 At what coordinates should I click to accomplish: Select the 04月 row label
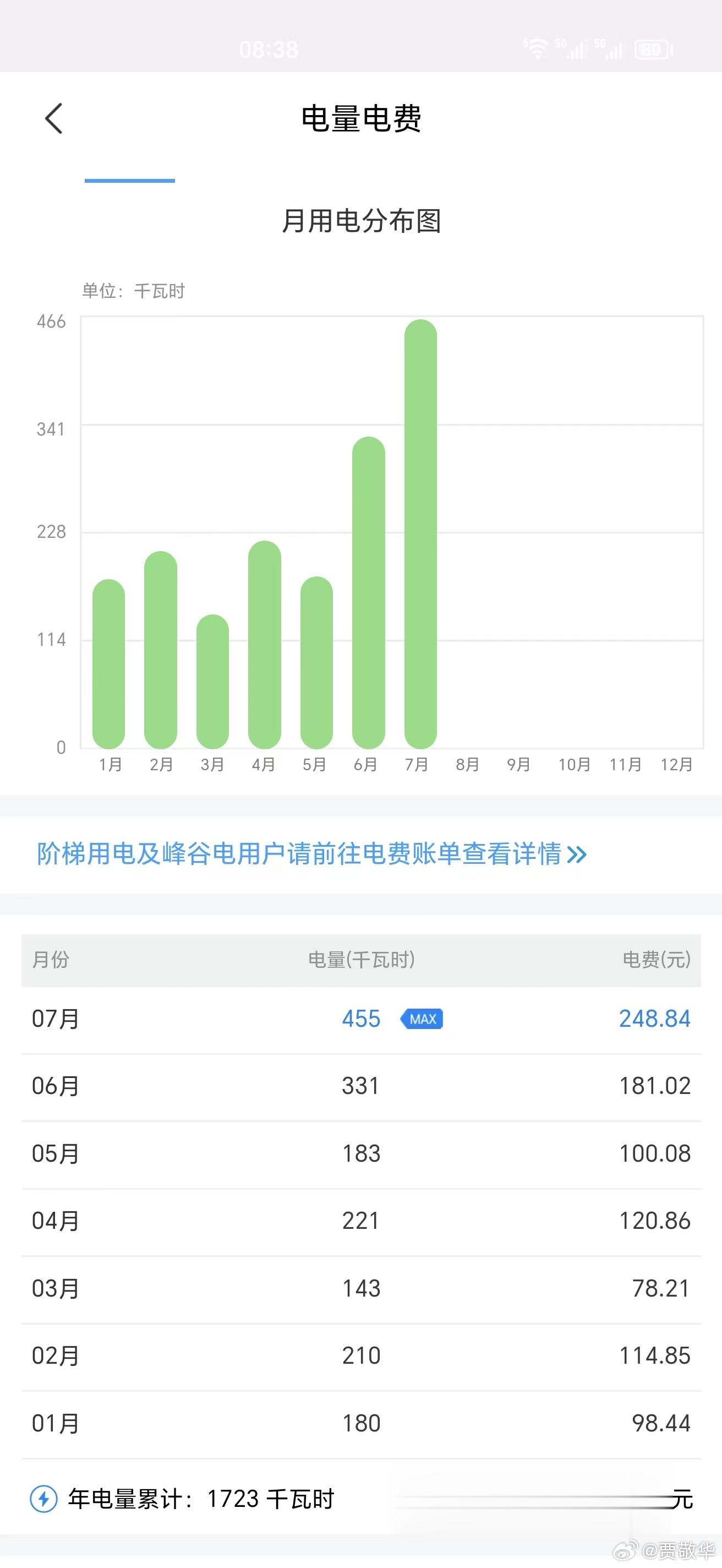56,1221
